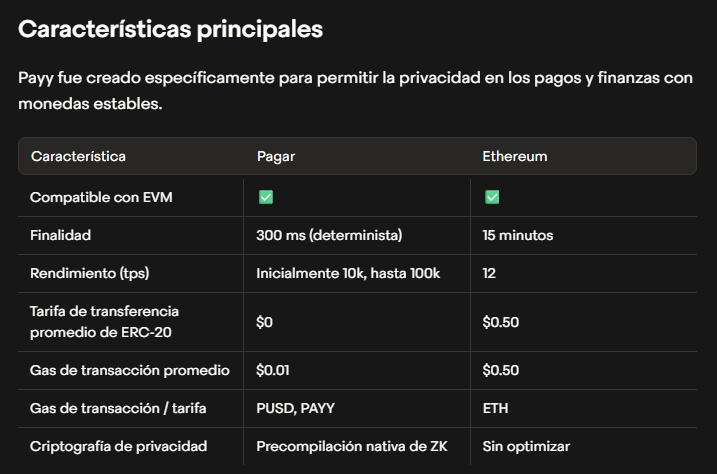Click the "15 minutos" cell
The width and height of the screenshot is (717, 474).
[x=517, y=236]
